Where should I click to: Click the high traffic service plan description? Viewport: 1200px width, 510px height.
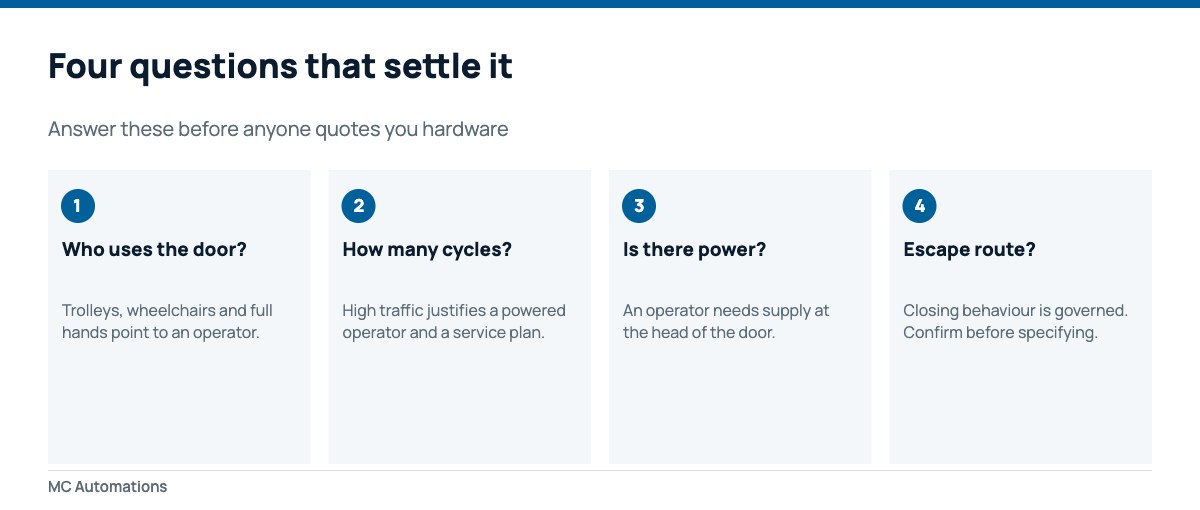(454, 321)
